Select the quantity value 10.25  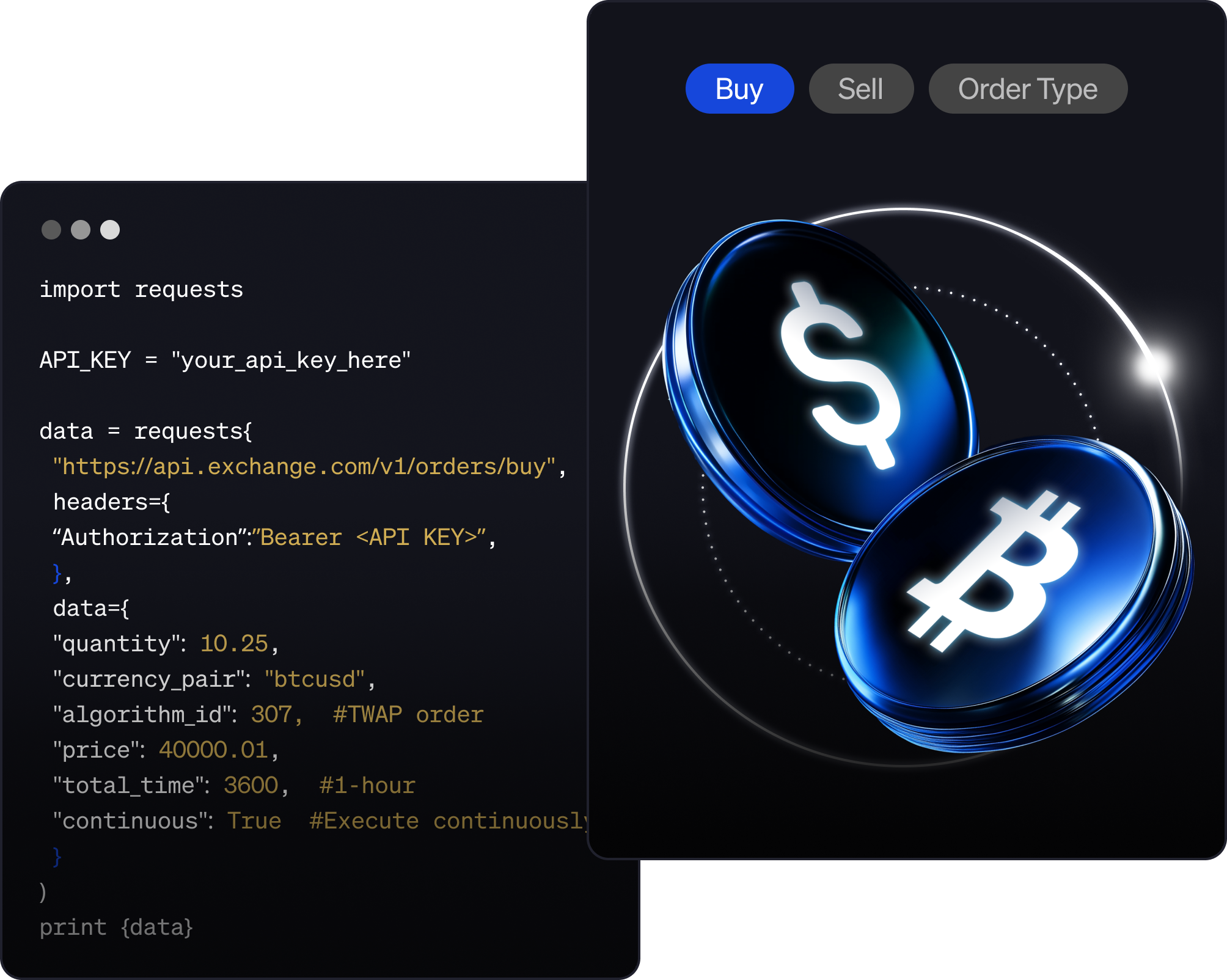click(x=234, y=644)
